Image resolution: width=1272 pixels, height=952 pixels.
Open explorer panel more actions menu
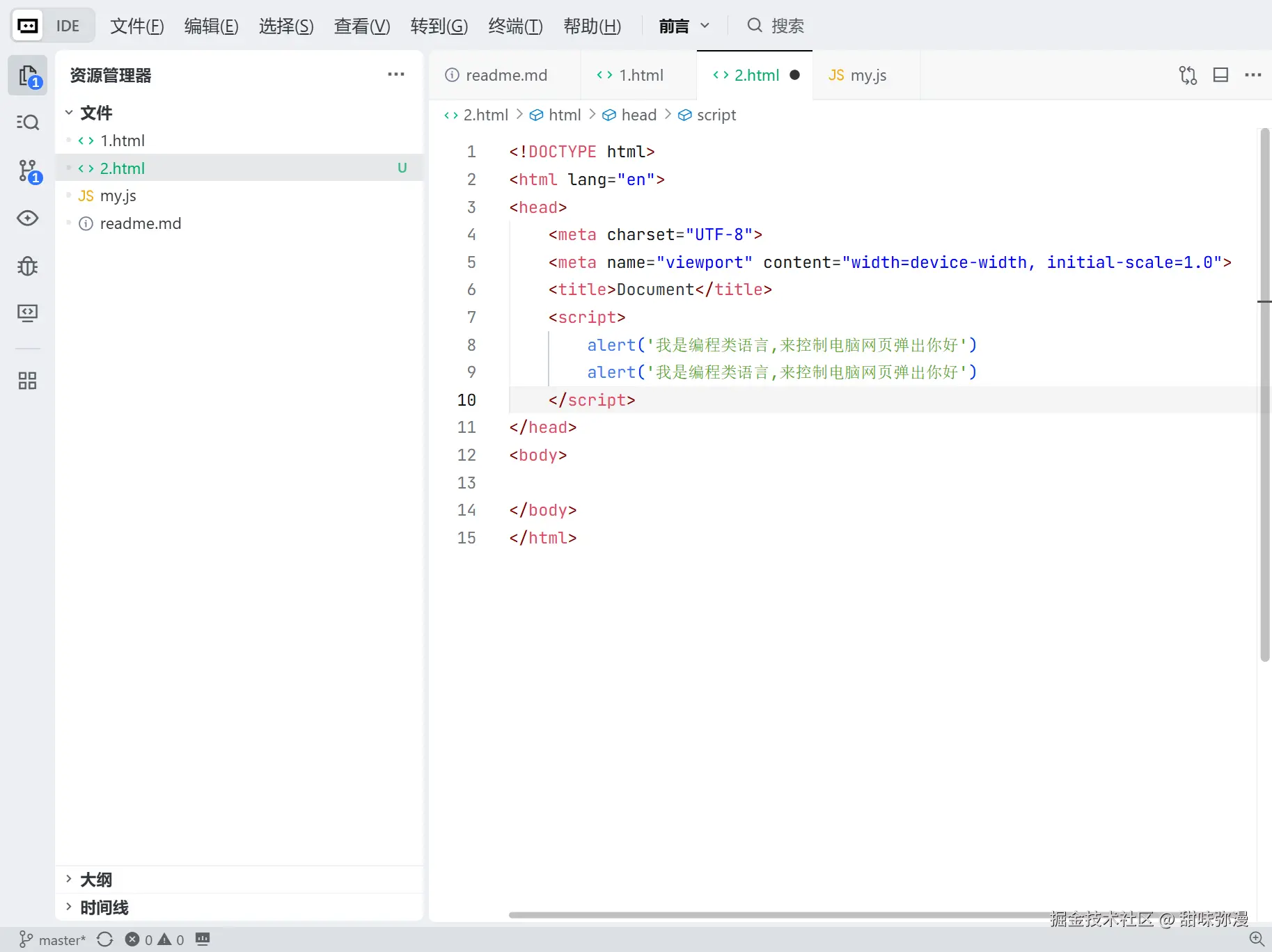[396, 74]
